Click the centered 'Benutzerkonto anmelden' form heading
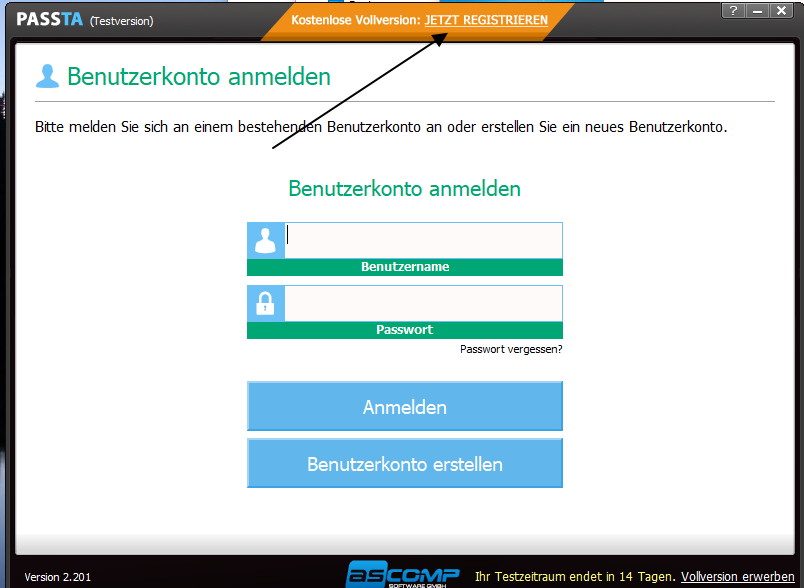 coord(405,189)
